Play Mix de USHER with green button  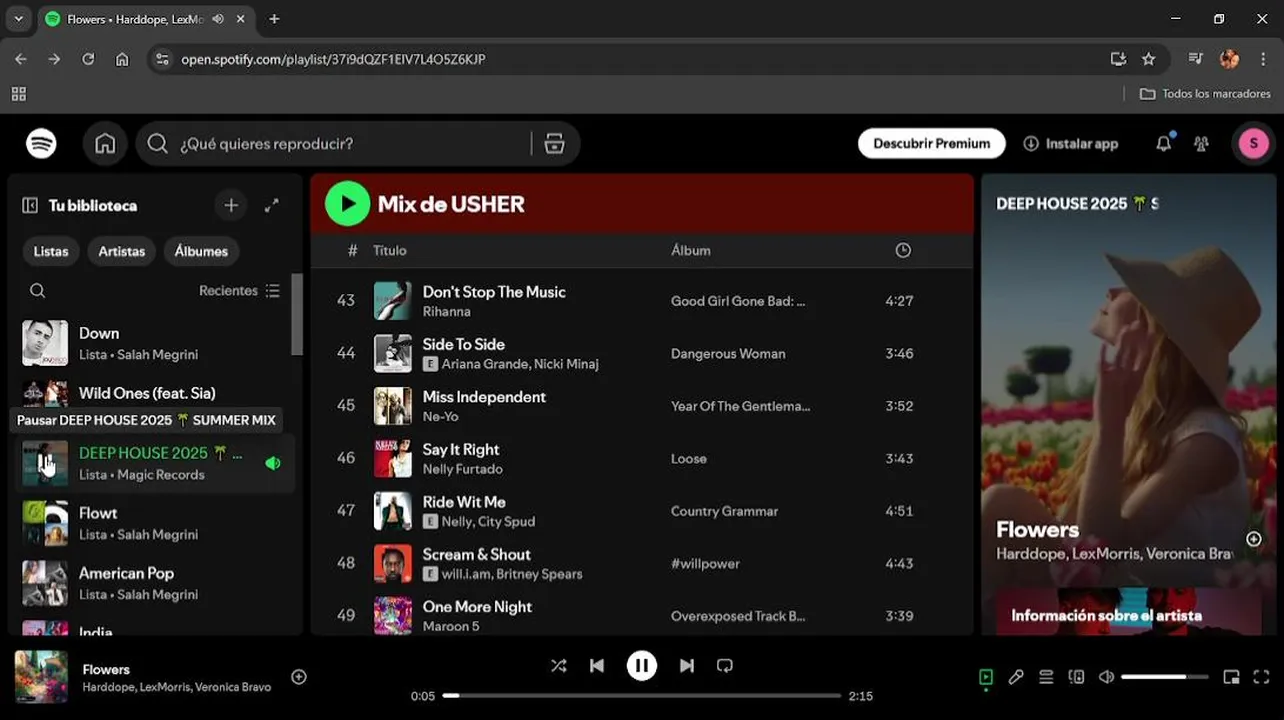coord(347,204)
